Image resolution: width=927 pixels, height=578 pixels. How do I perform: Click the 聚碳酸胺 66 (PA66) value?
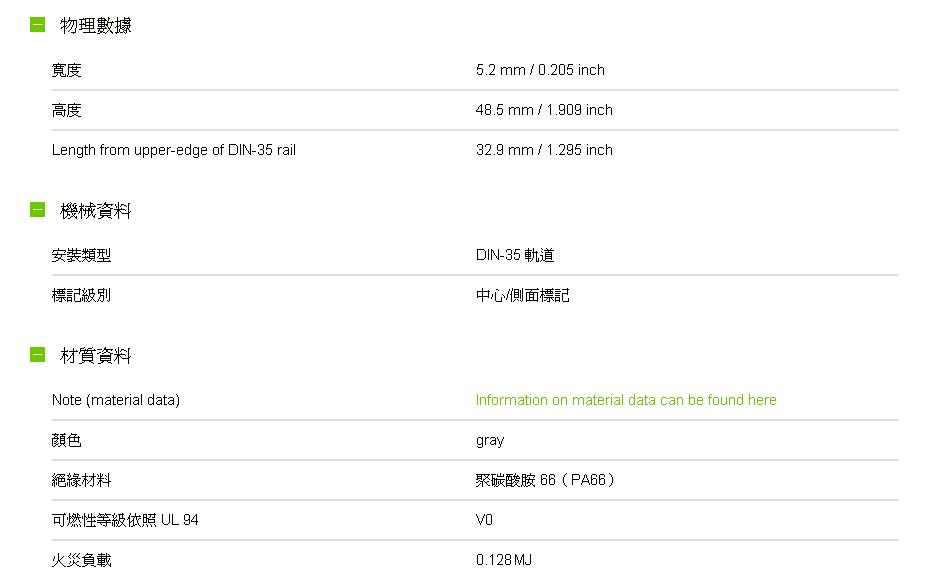click(x=545, y=480)
